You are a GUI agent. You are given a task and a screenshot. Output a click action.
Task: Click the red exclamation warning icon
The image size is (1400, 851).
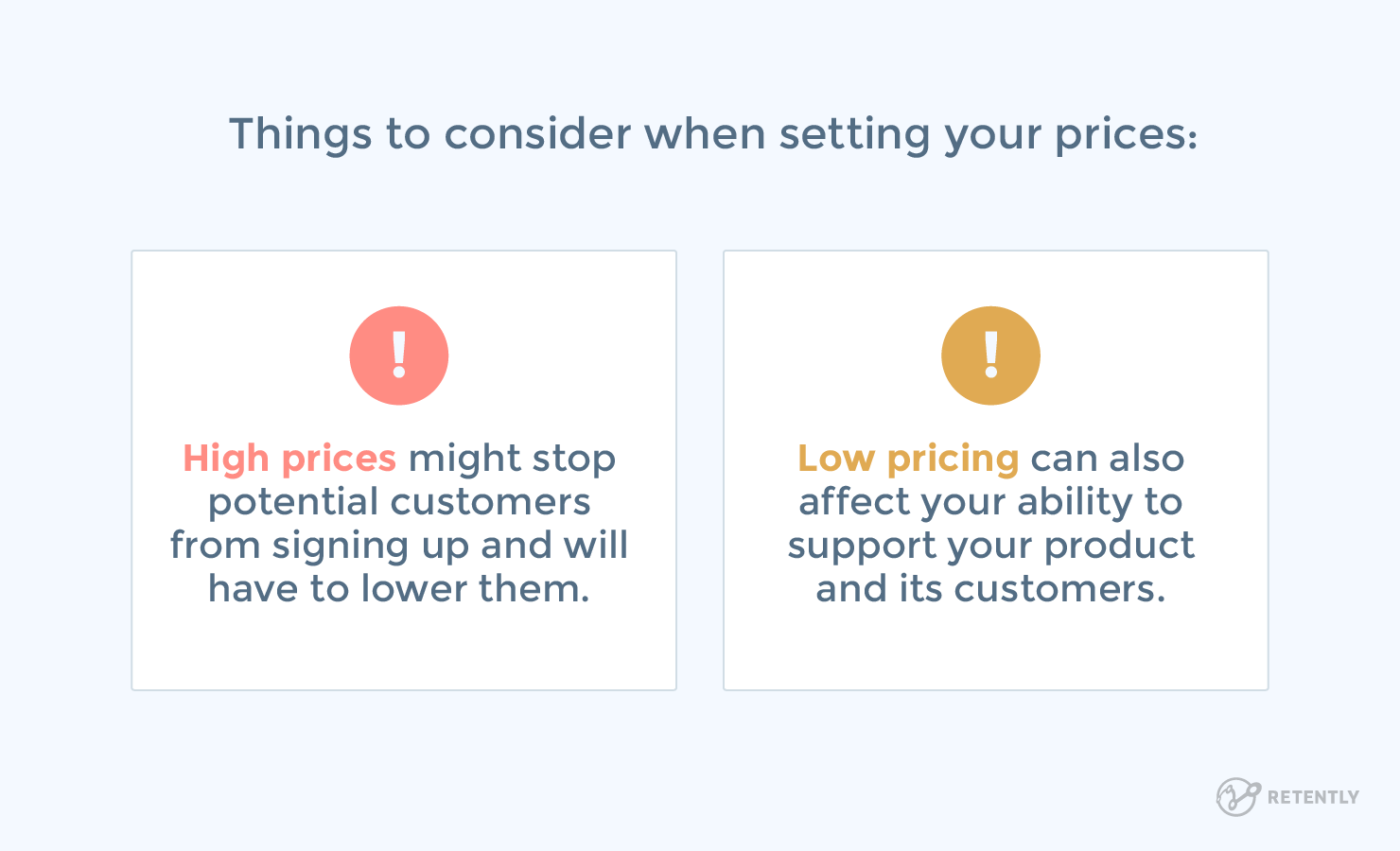399,356
